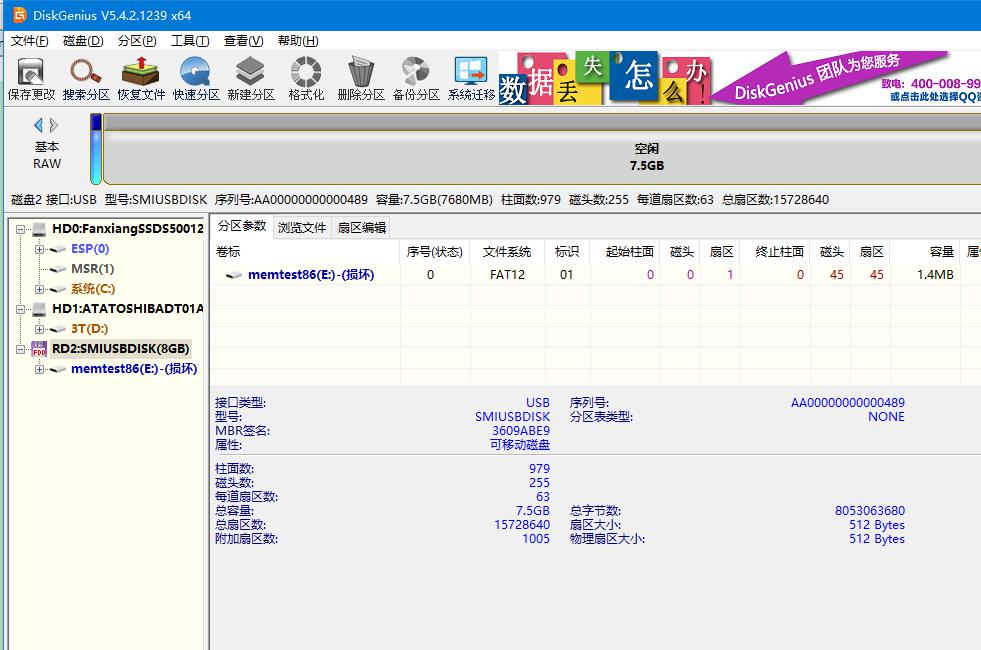981x650 pixels.
Task: Click the Save Changes (保存更改) toolbar icon
Action: pyautogui.click(x=31, y=79)
